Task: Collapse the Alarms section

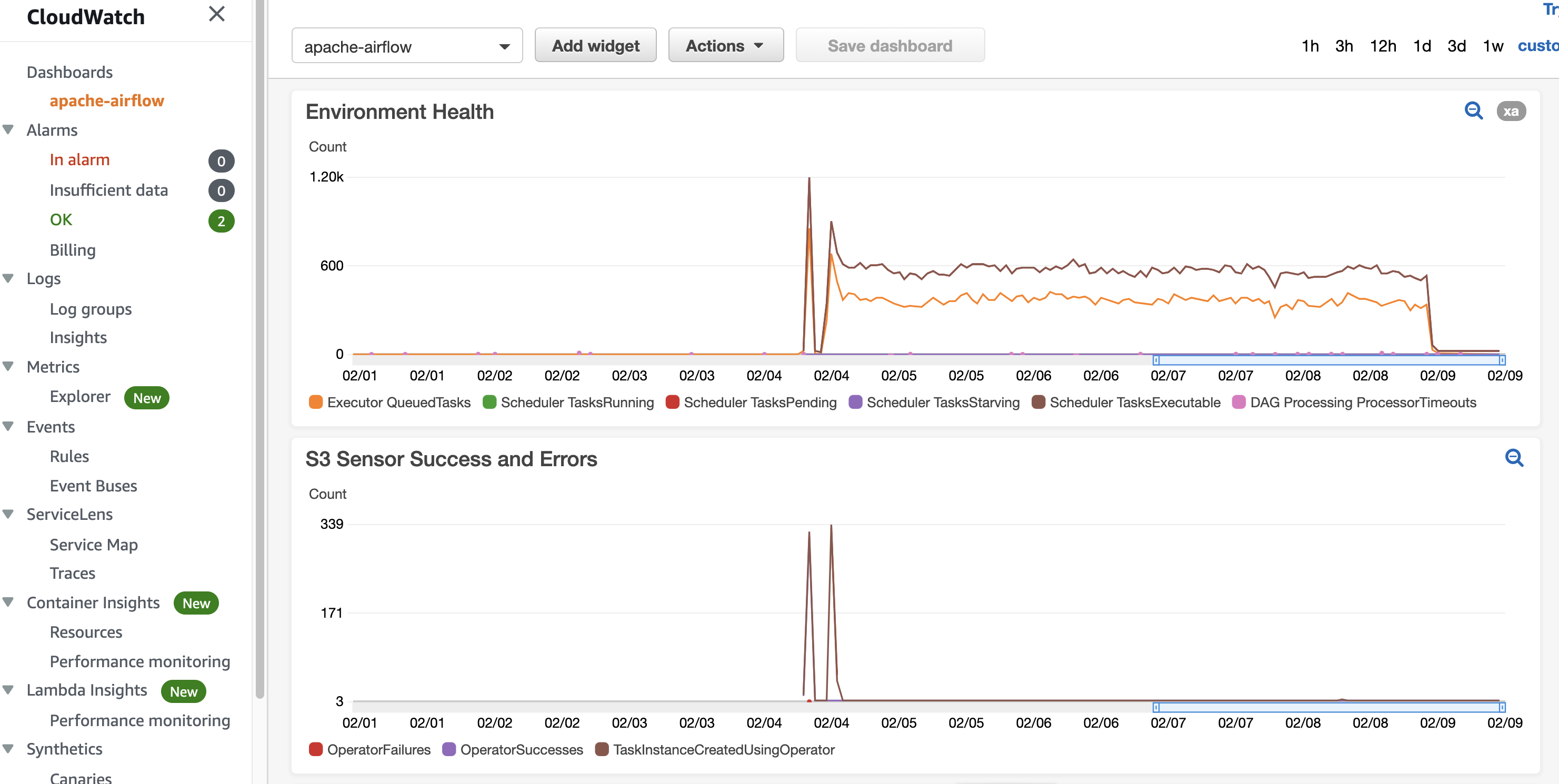Action: [8, 129]
